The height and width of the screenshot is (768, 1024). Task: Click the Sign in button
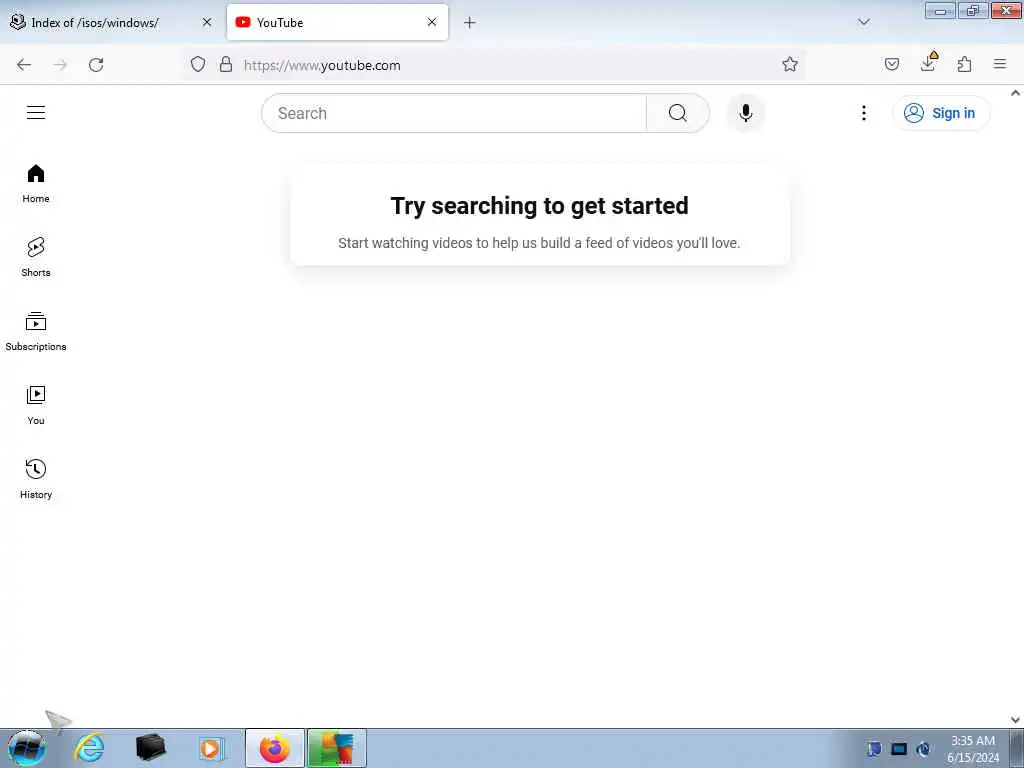pos(941,113)
